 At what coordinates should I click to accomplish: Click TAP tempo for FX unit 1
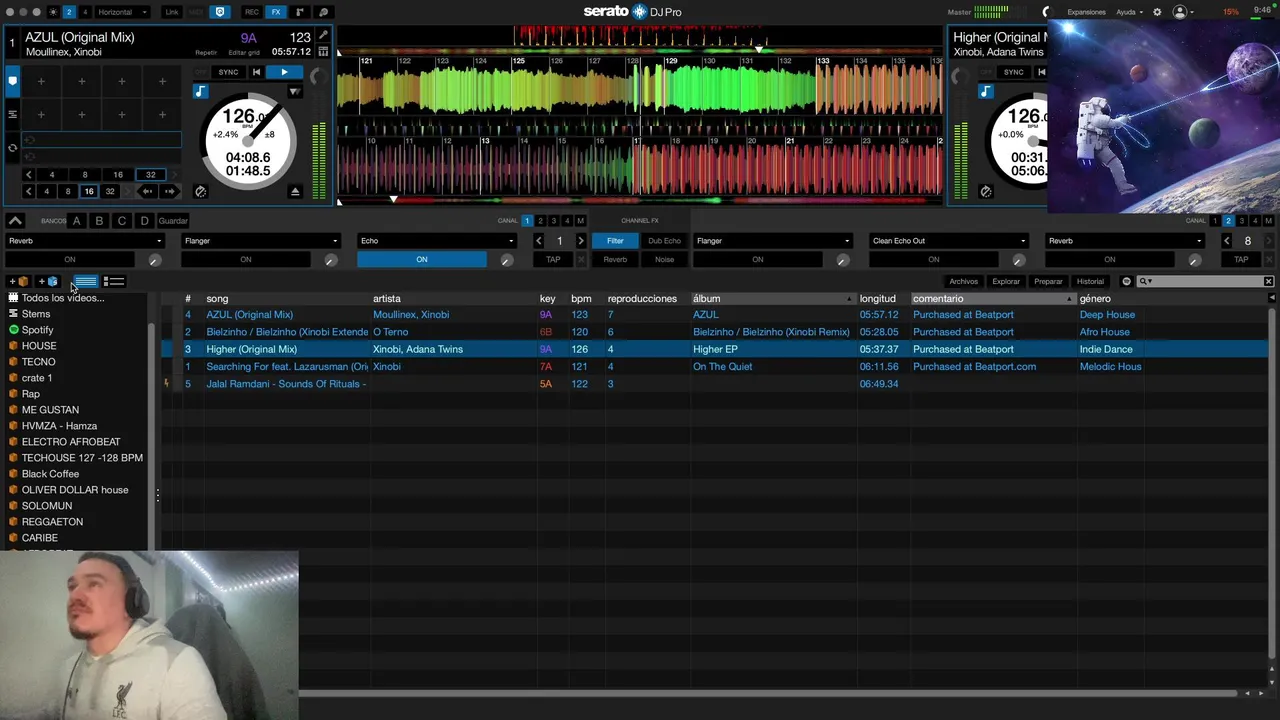[553, 260]
